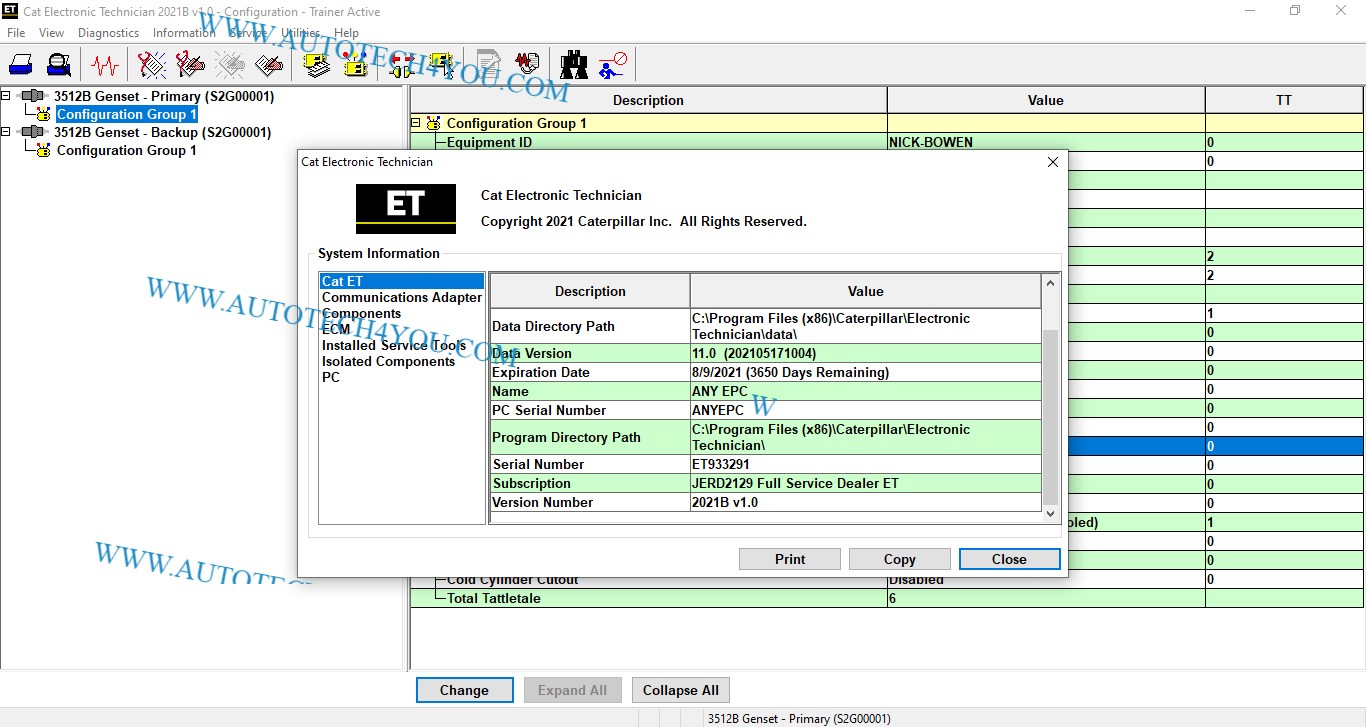1366x727 pixels.
Task: Open the Information menu
Action: tap(183, 33)
